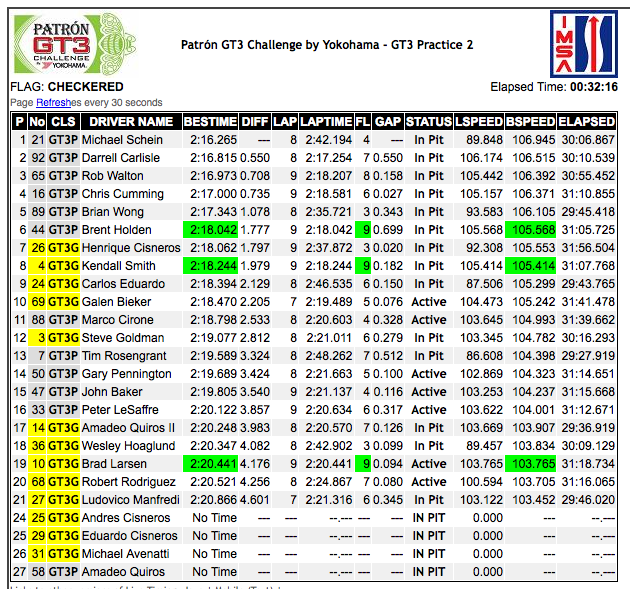Click the BSPEED column header

(531, 121)
